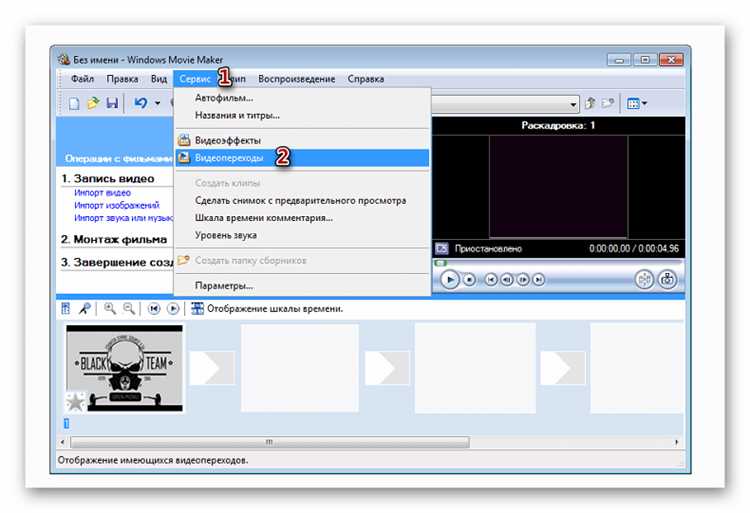Click the Play Storyboard icon
This screenshot has height=513, width=750.
[173, 309]
